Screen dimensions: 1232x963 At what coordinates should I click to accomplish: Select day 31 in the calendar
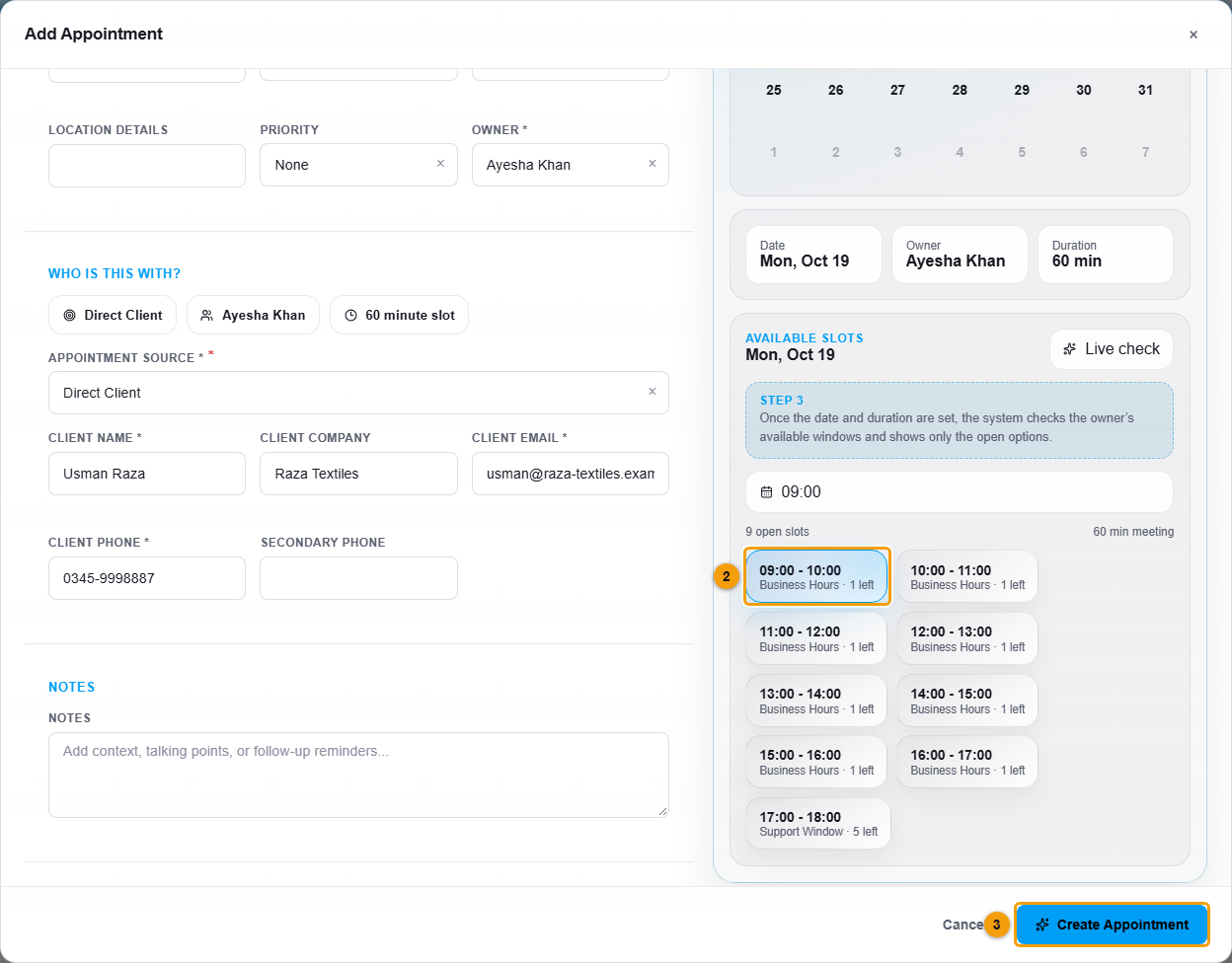(1145, 90)
